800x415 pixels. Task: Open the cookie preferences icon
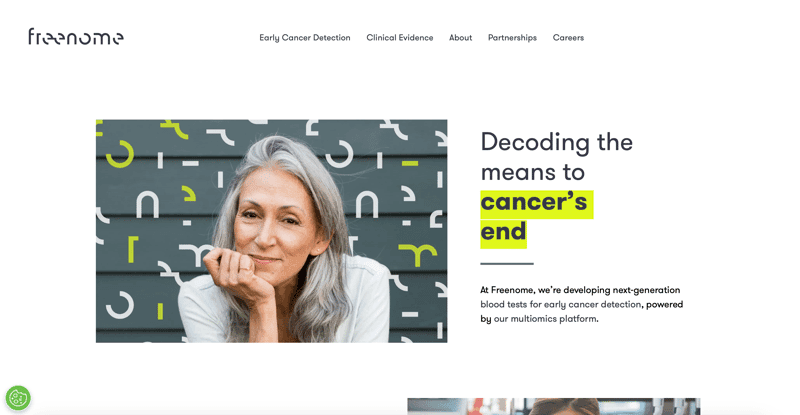(x=18, y=398)
